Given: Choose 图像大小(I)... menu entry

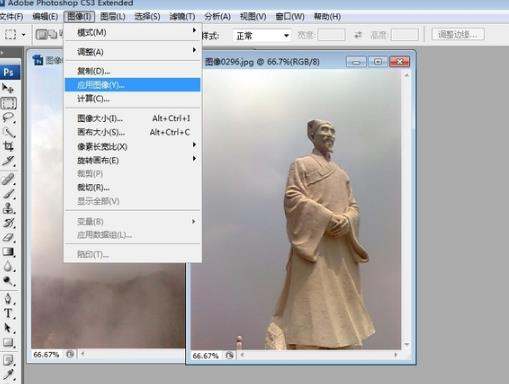Looking at the screenshot, I should click(133, 118).
